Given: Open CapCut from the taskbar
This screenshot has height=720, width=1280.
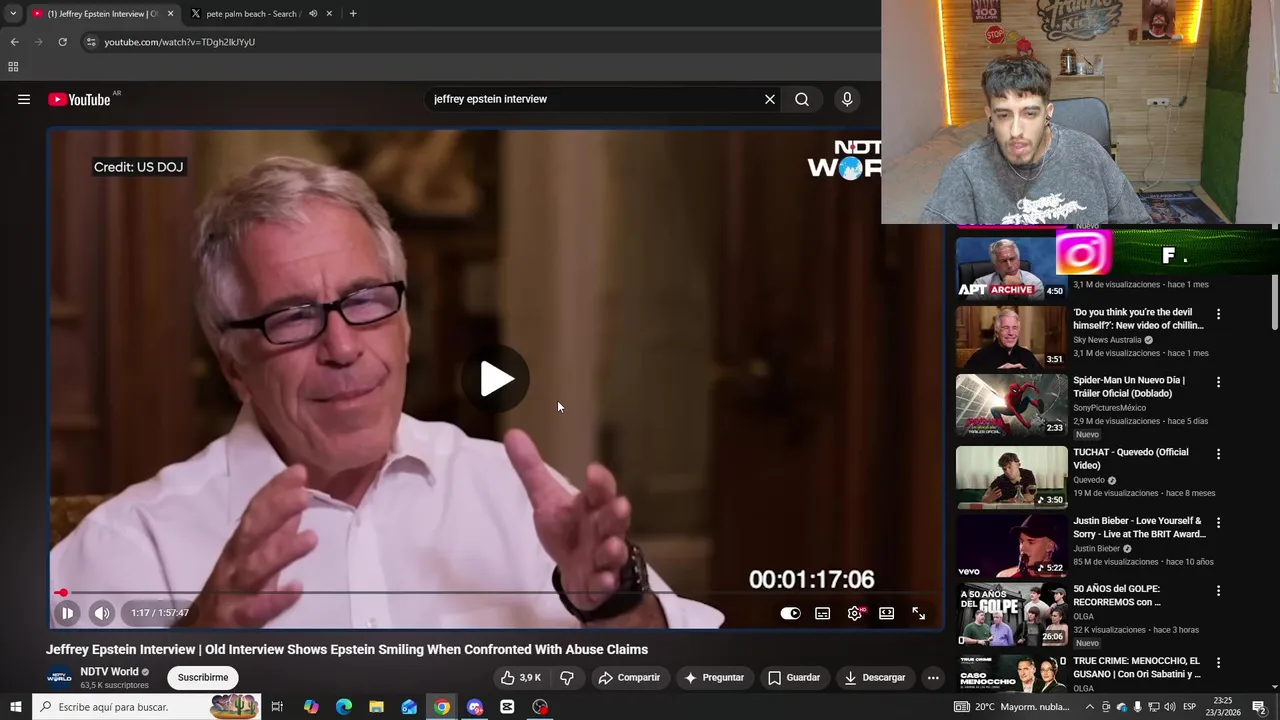Looking at the screenshot, I should click(x=507, y=707).
